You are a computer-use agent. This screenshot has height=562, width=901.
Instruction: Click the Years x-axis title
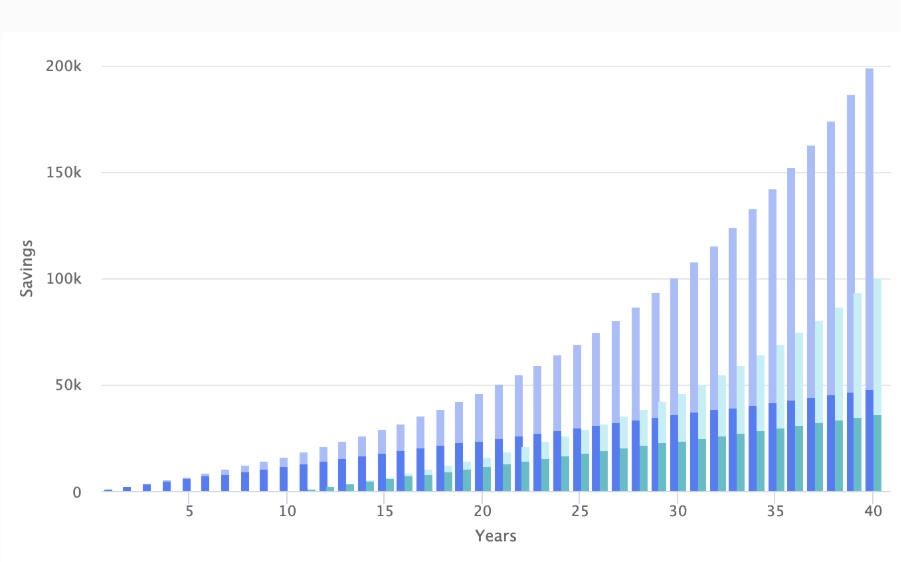[495, 537]
